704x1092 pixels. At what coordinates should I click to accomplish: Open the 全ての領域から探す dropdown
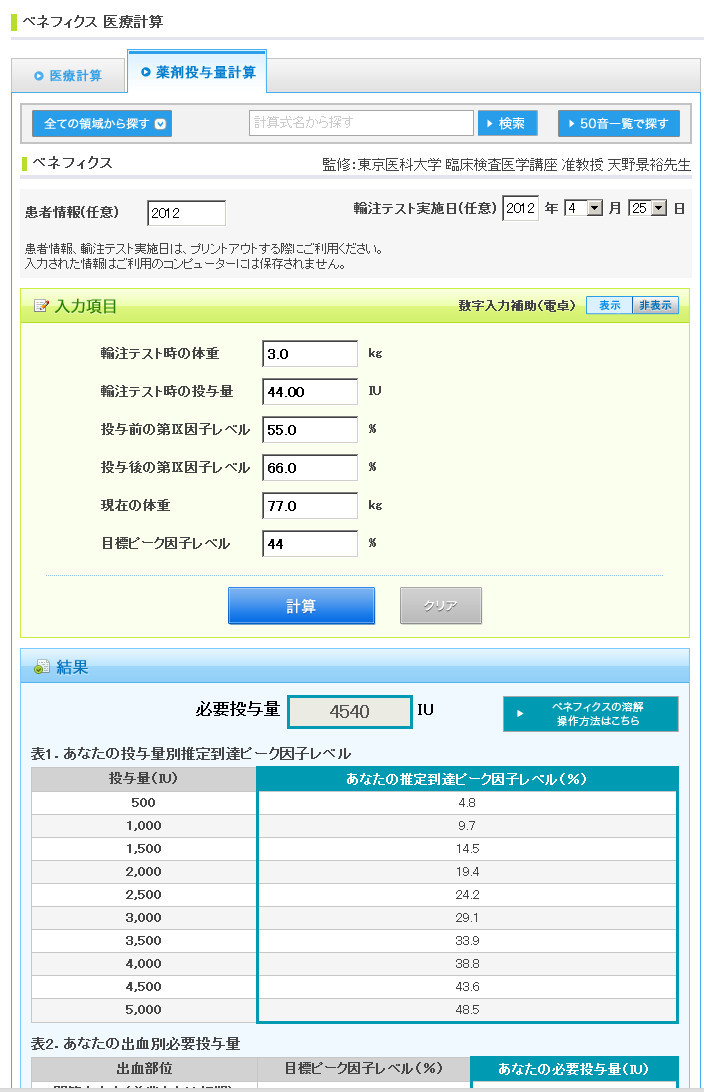tap(102, 124)
